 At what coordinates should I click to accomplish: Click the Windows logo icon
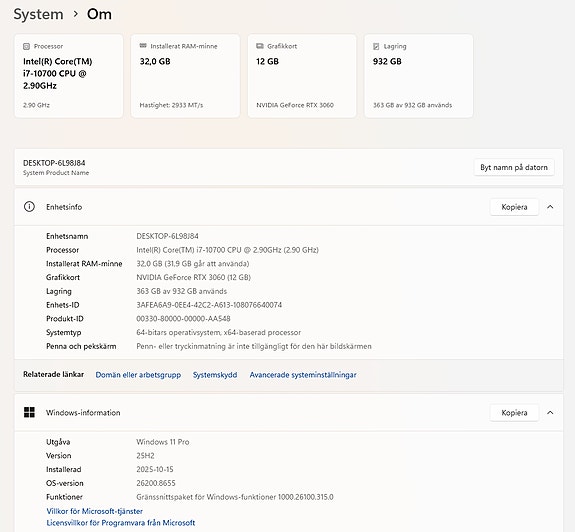pos(29,412)
